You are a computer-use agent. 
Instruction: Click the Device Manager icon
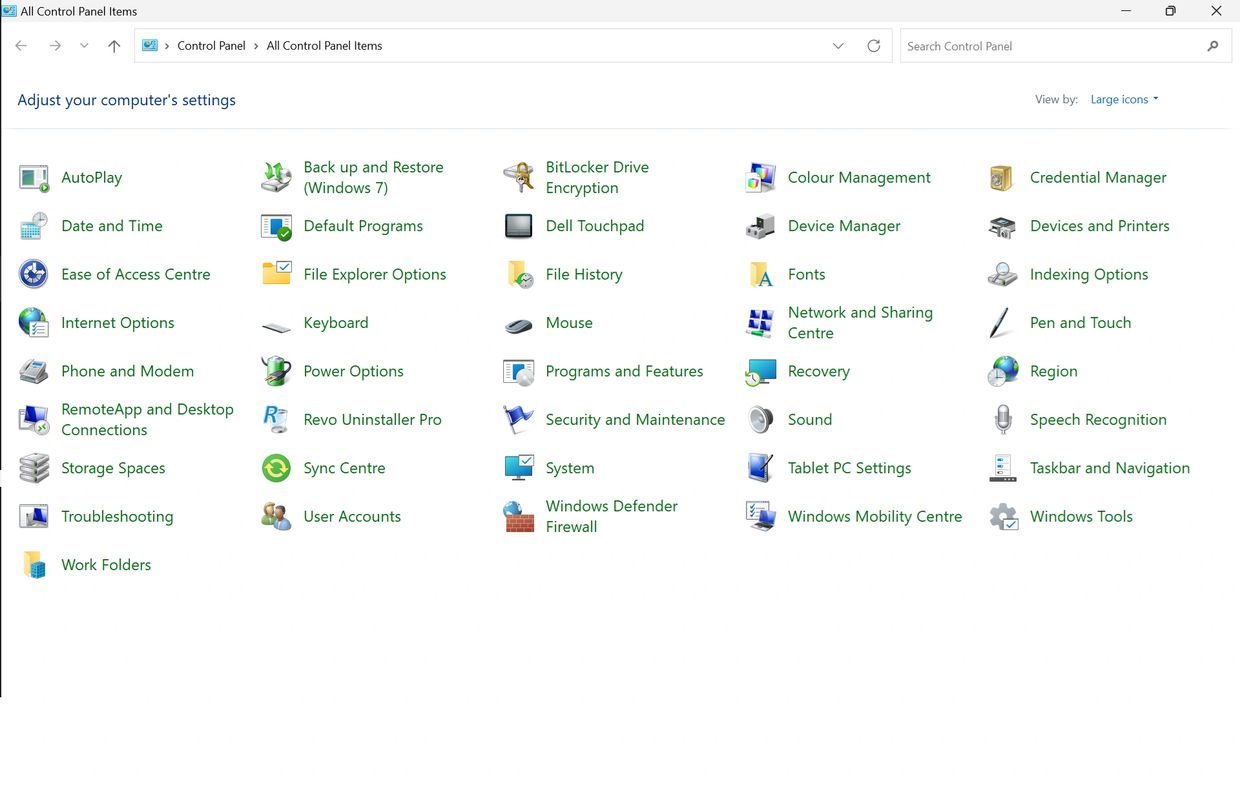coord(760,227)
